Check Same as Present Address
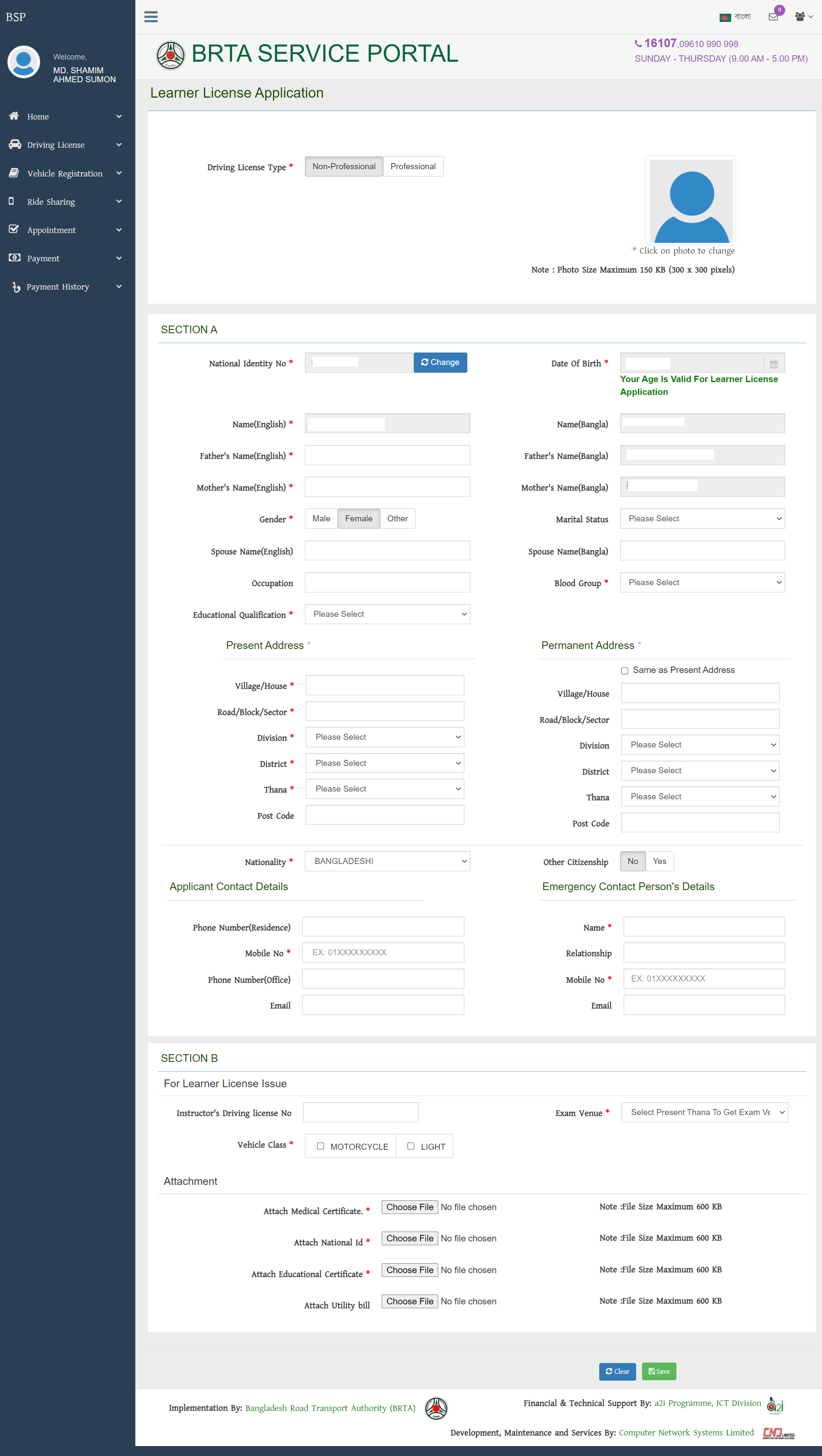The height and width of the screenshot is (1456, 822). point(624,671)
